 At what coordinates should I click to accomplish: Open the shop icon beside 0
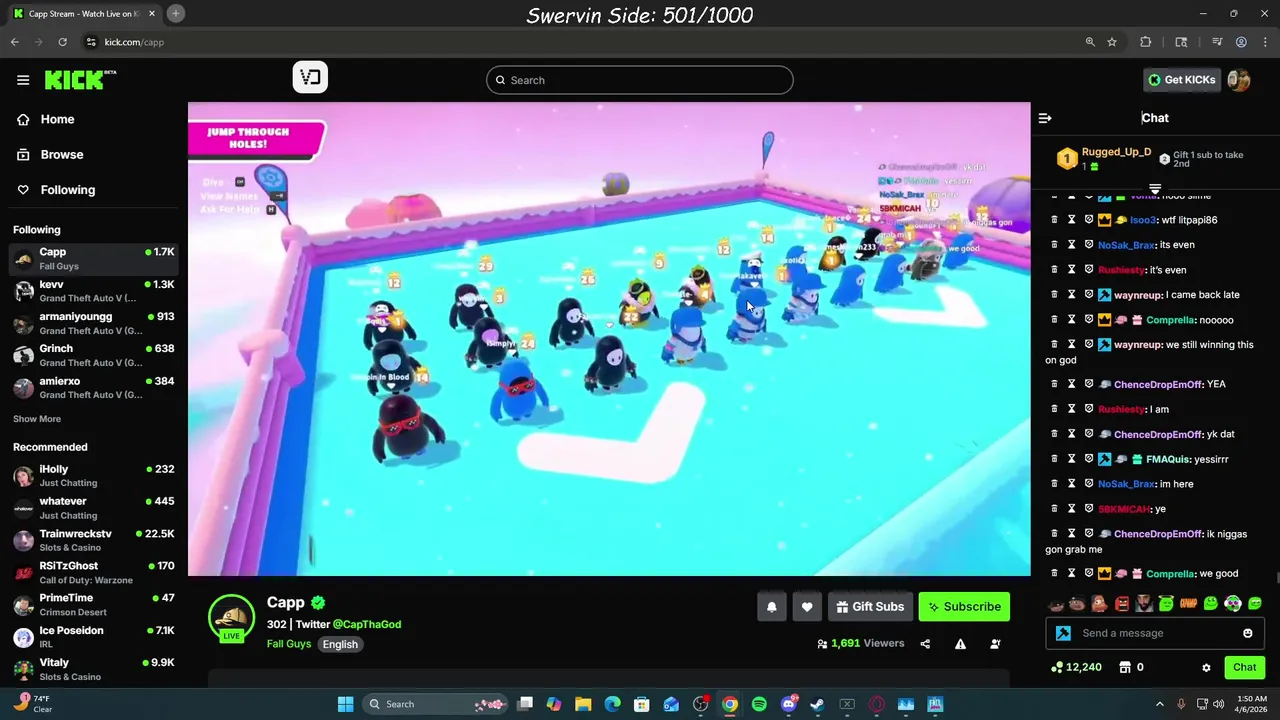(1124, 667)
